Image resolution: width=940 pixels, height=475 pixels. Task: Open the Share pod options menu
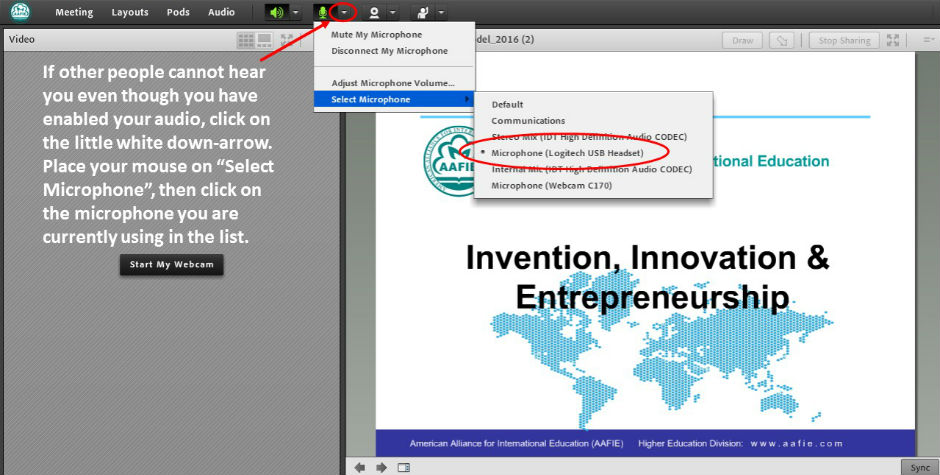tap(928, 40)
